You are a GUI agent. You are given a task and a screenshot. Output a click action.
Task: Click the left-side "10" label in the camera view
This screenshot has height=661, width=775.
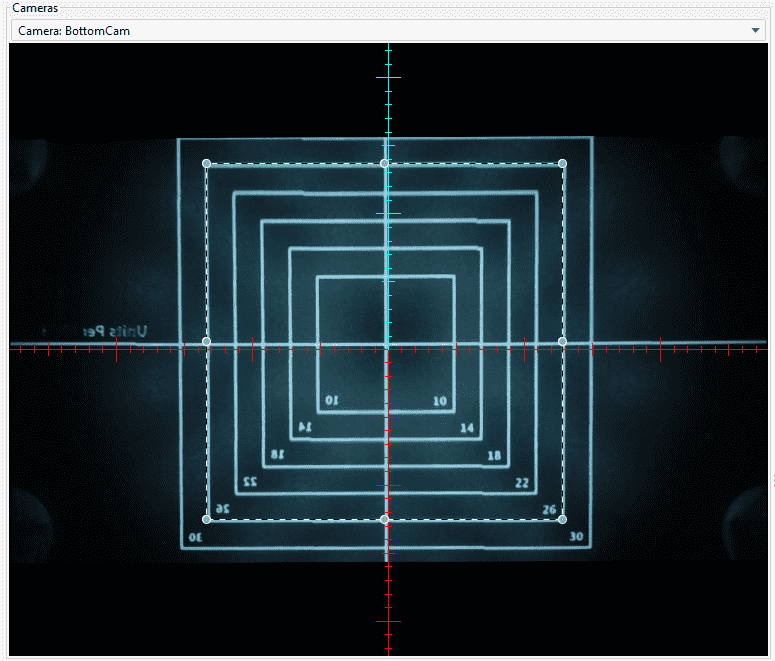click(x=332, y=400)
